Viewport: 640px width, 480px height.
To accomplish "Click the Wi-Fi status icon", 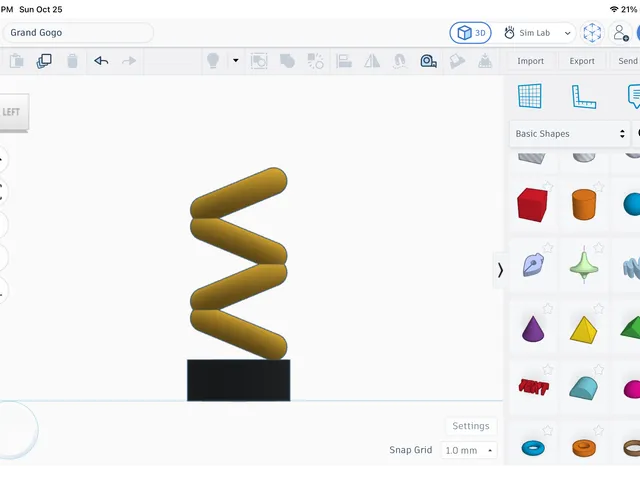I will click(x=613, y=9).
